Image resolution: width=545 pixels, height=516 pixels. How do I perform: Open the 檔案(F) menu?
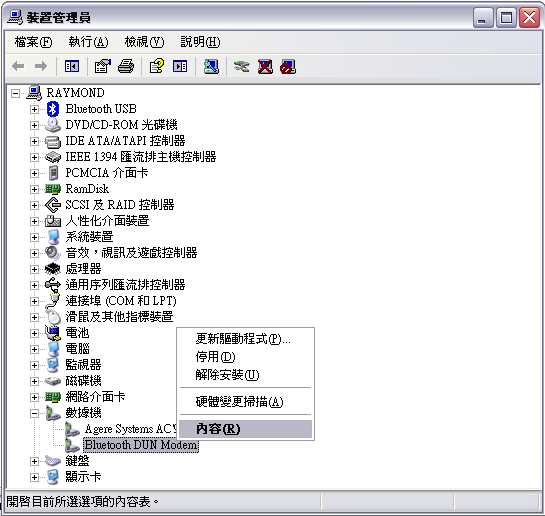pos(33,42)
